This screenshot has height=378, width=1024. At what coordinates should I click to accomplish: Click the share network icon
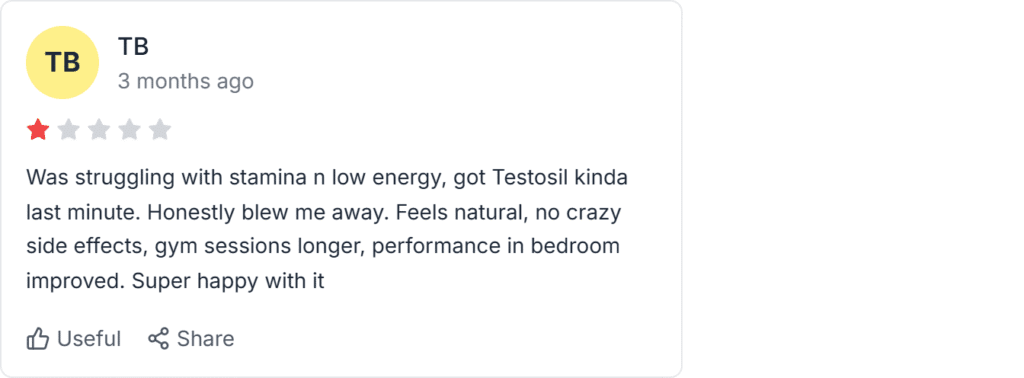pyautogui.click(x=158, y=338)
